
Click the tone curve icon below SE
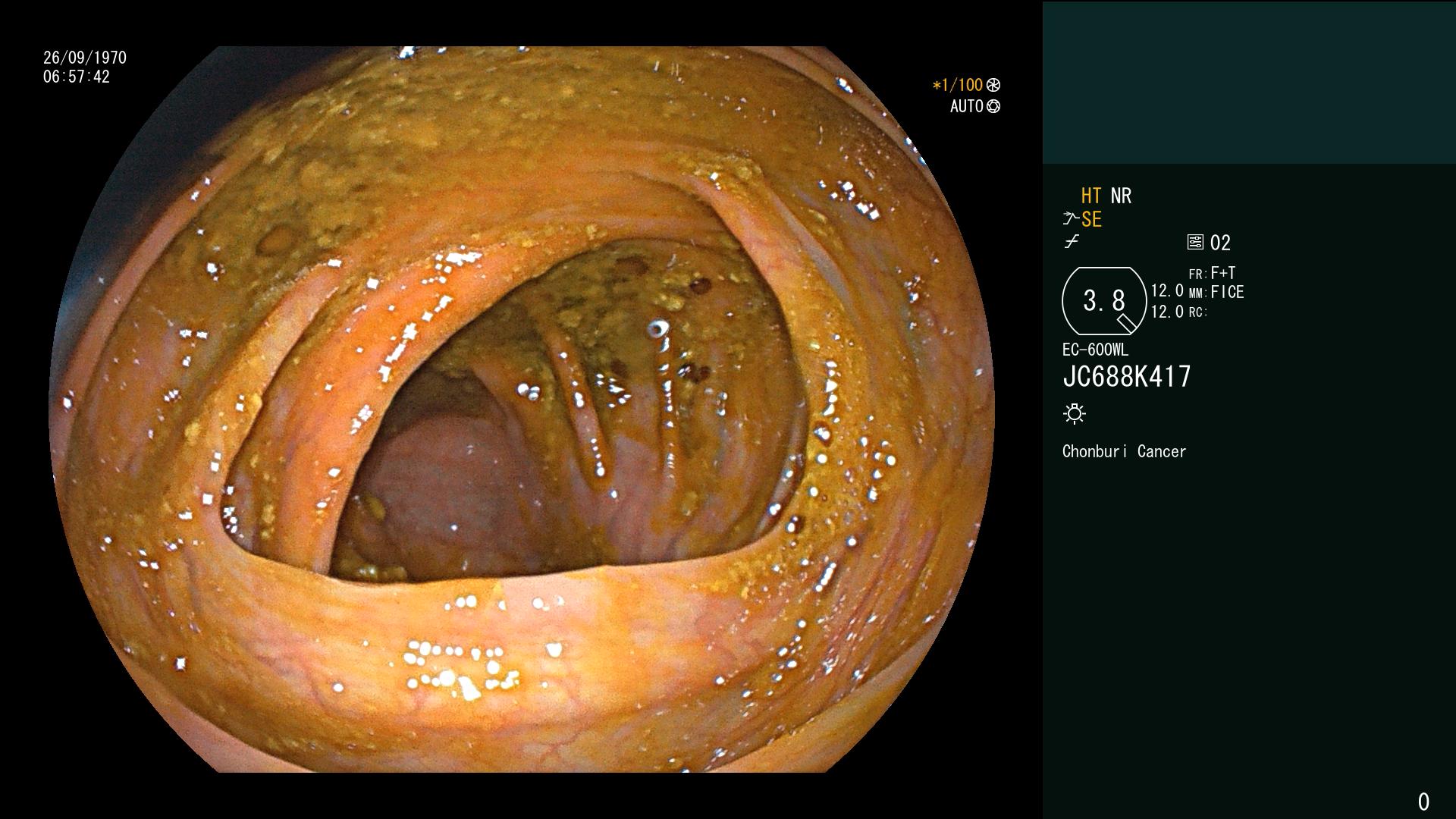tap(1072, 242)
